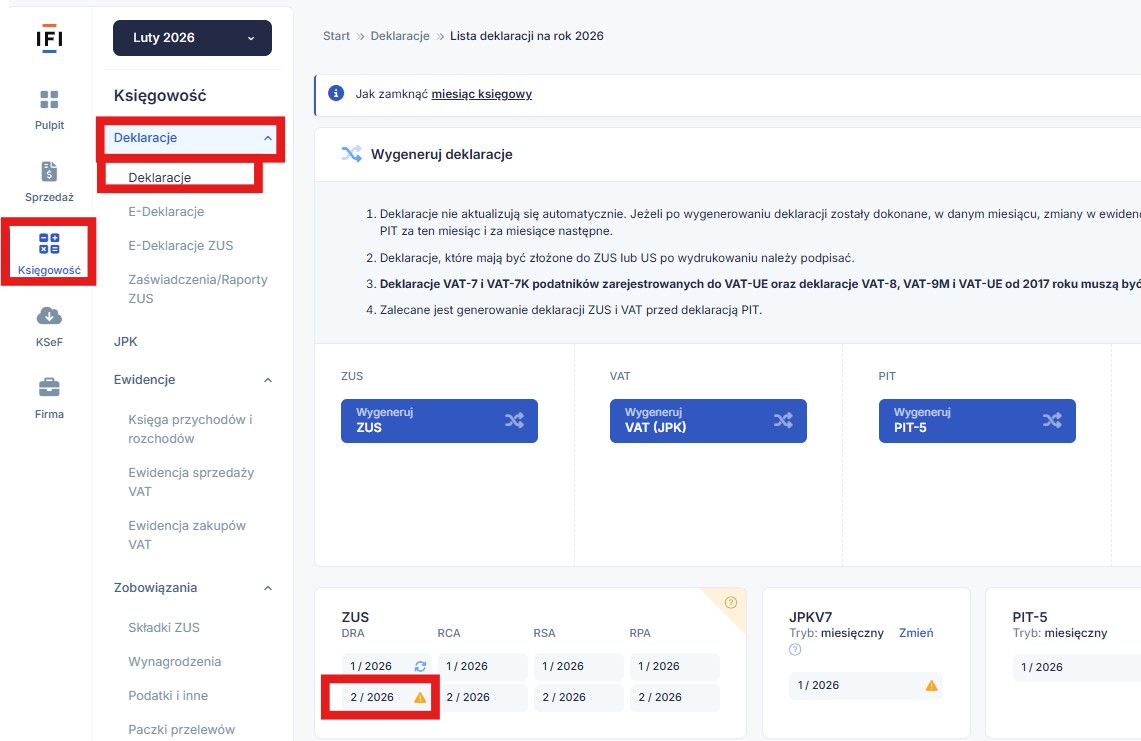Open the KSeF cloud icon
1141x741 pixels.
[49, 317]
